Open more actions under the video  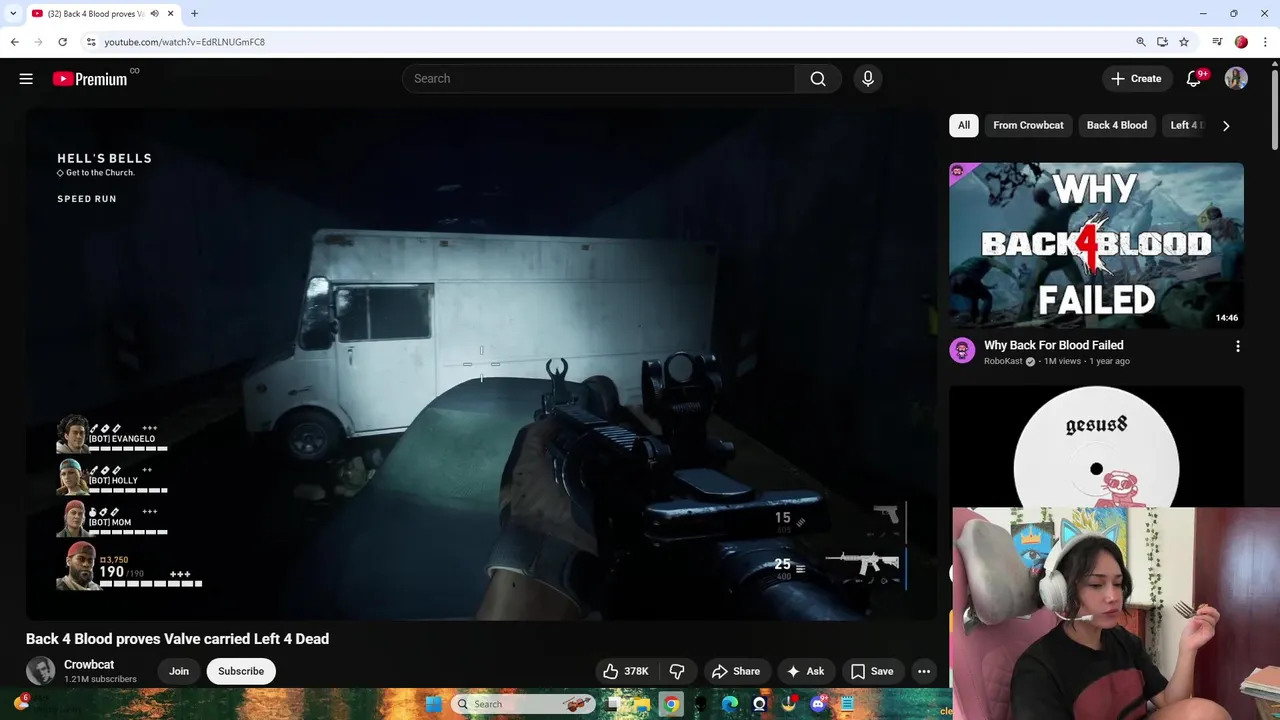[x=924, y=671]
